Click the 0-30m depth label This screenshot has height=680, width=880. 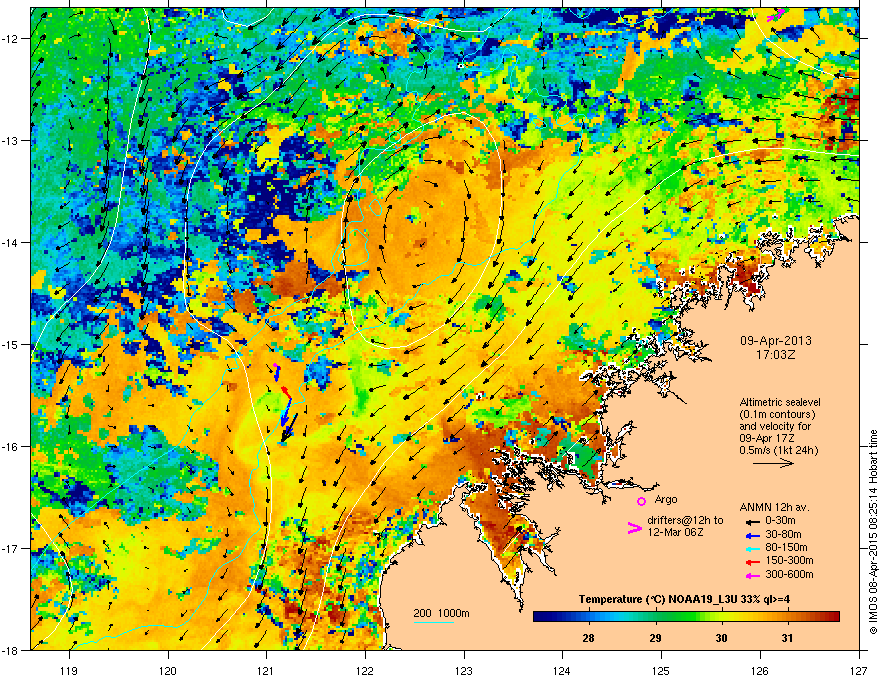(x=780, y=521)
